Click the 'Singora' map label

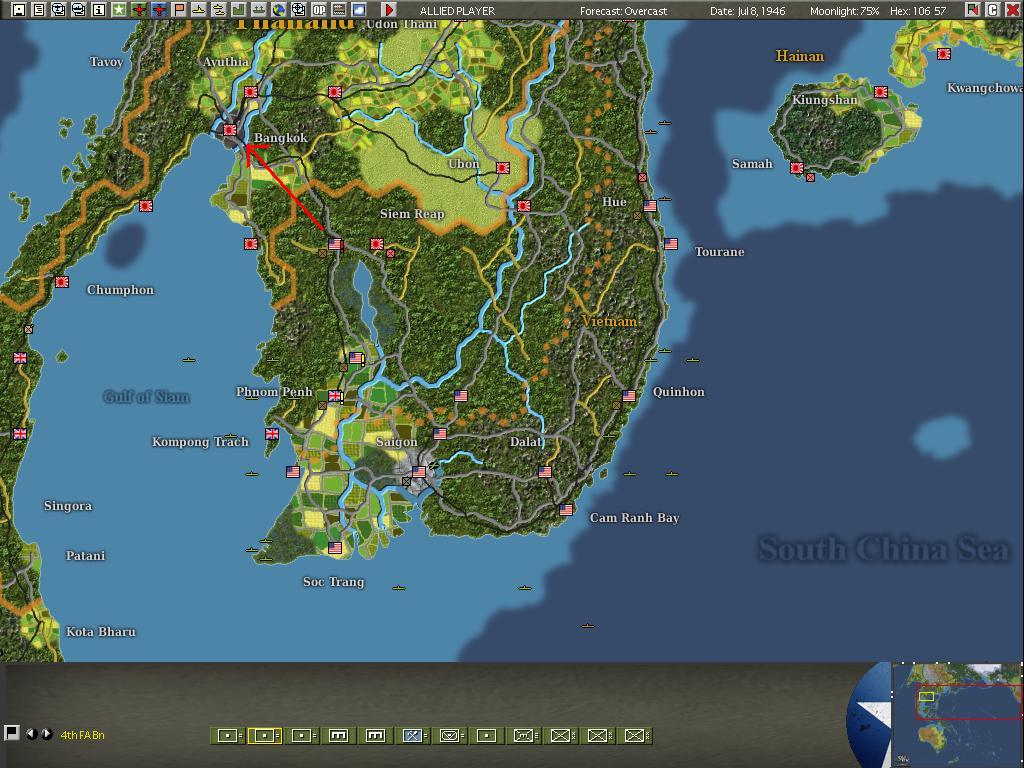pyautogui.click(x=68, y=506)
